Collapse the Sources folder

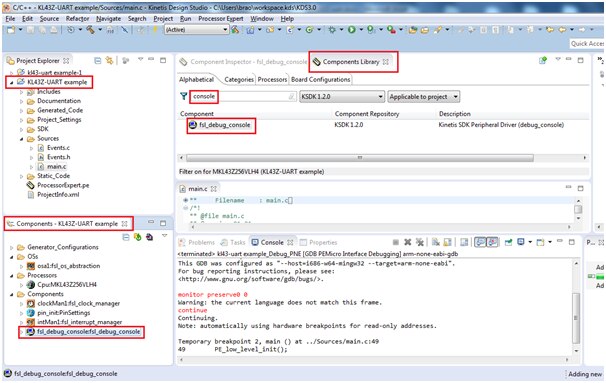click(x=22, y=139)
